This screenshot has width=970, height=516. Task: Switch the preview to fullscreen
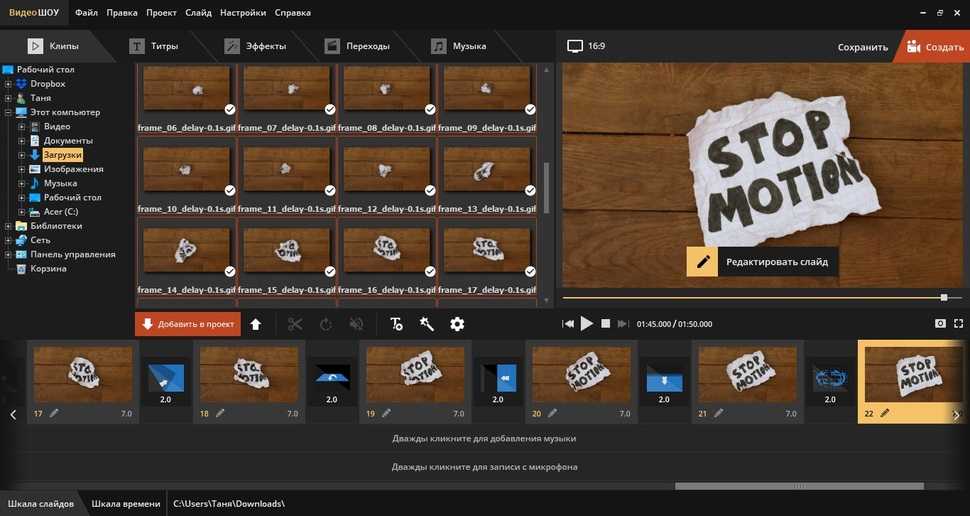959,324
